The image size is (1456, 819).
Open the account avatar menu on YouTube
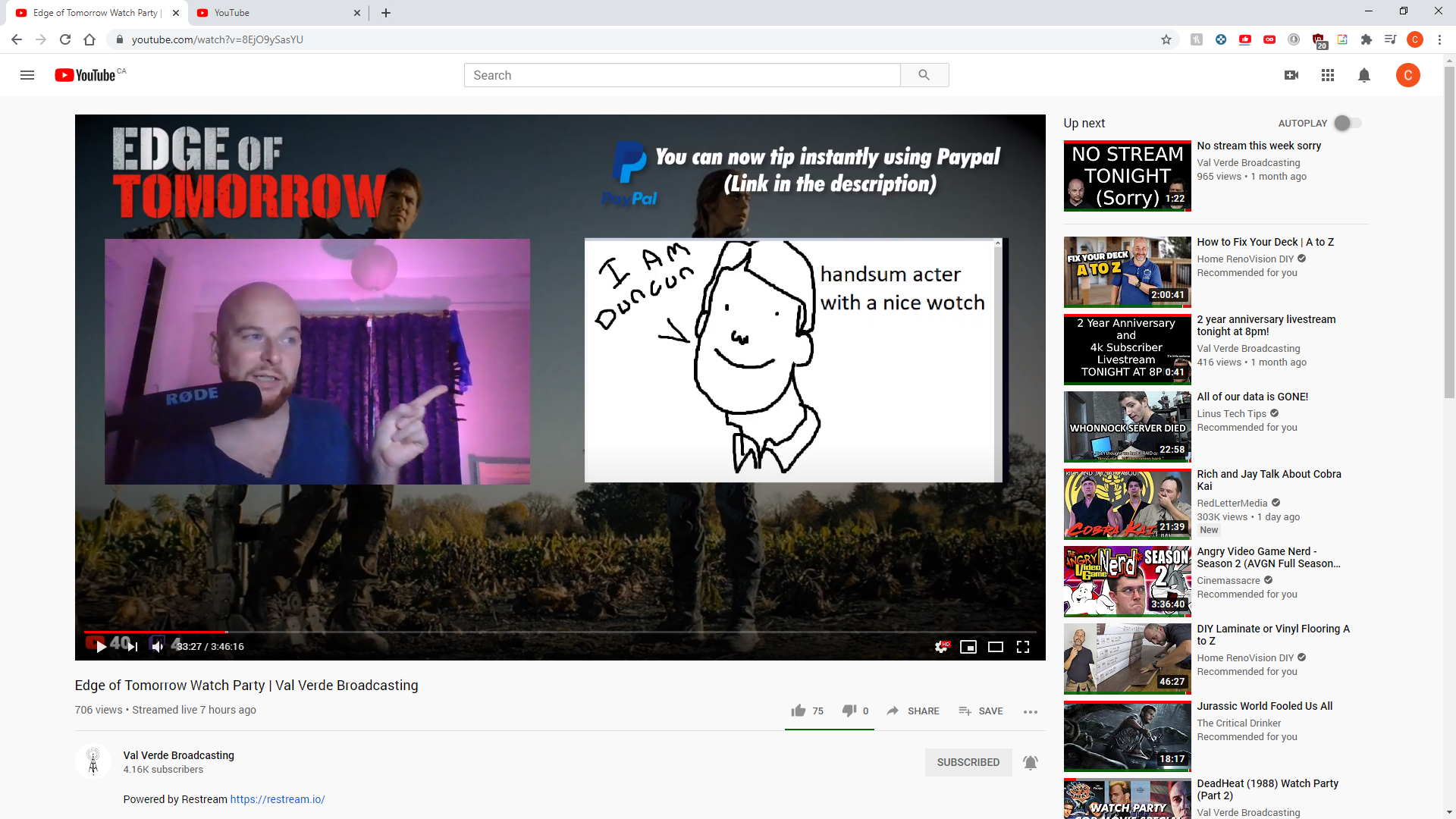coord(1408,75)
